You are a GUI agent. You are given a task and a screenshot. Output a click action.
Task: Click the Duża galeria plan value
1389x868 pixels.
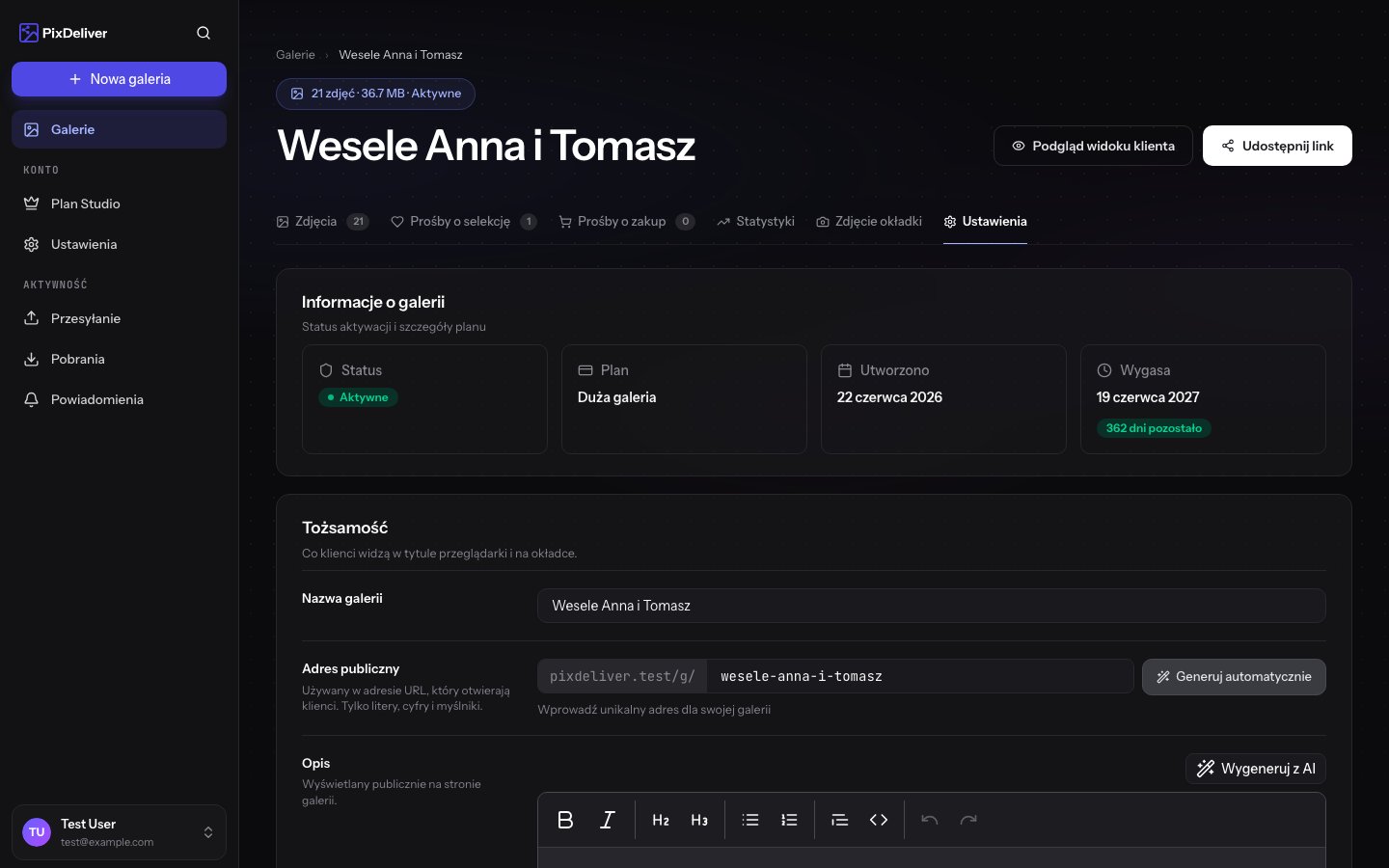[x=617, y=397]
